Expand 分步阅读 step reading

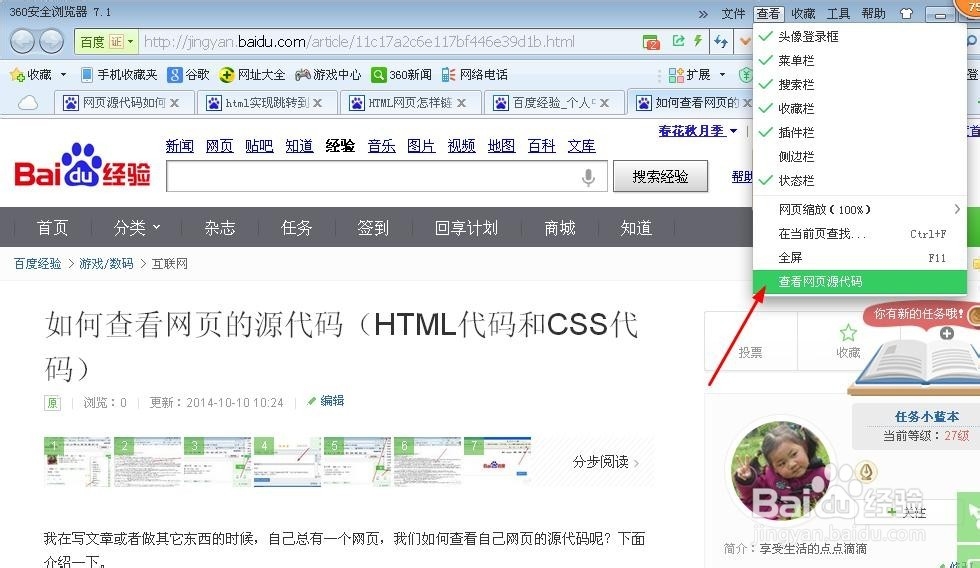pyautogui.click(x=605, y=462)
